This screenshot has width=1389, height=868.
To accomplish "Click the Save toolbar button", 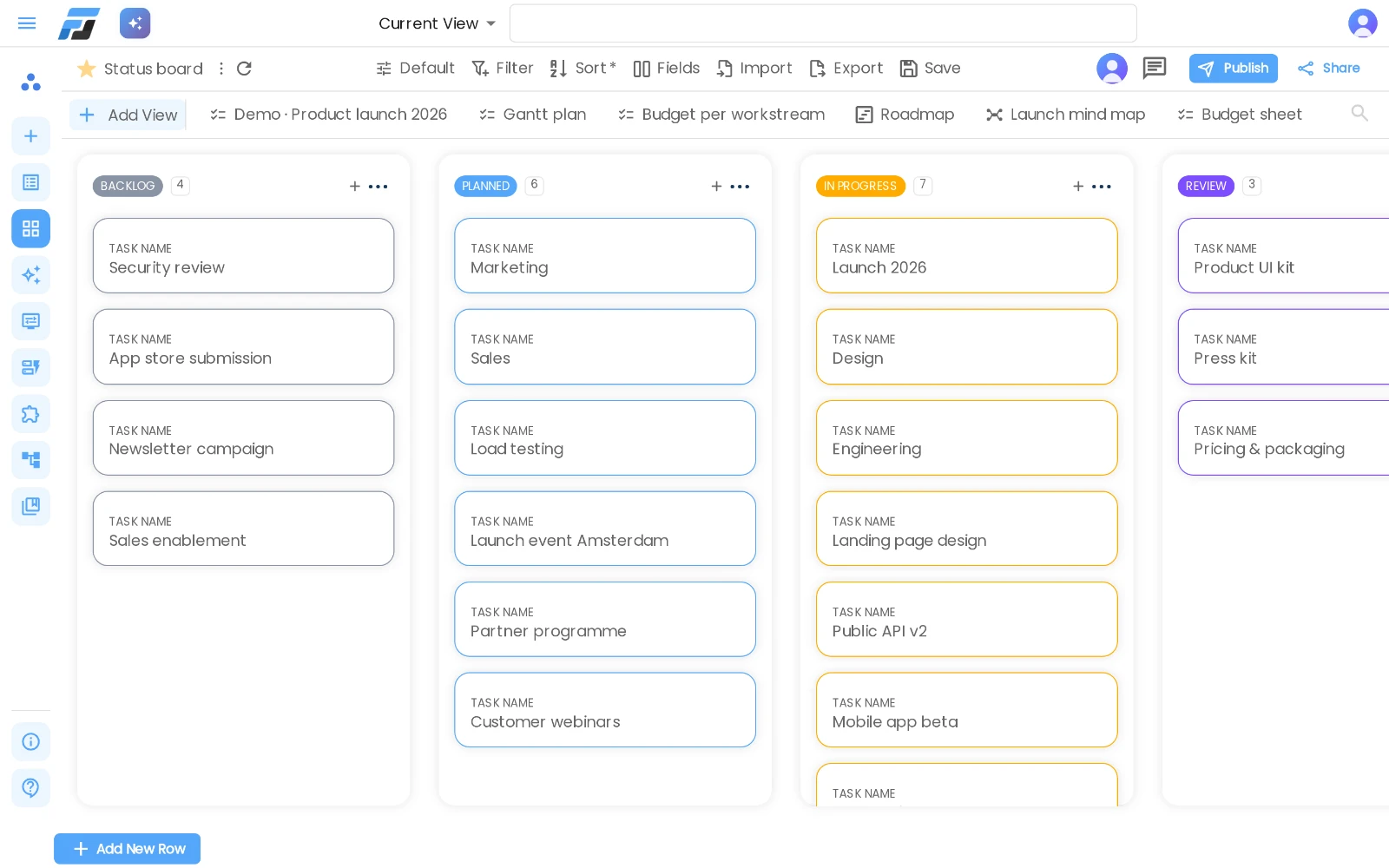I will click(x=930, y=69).
